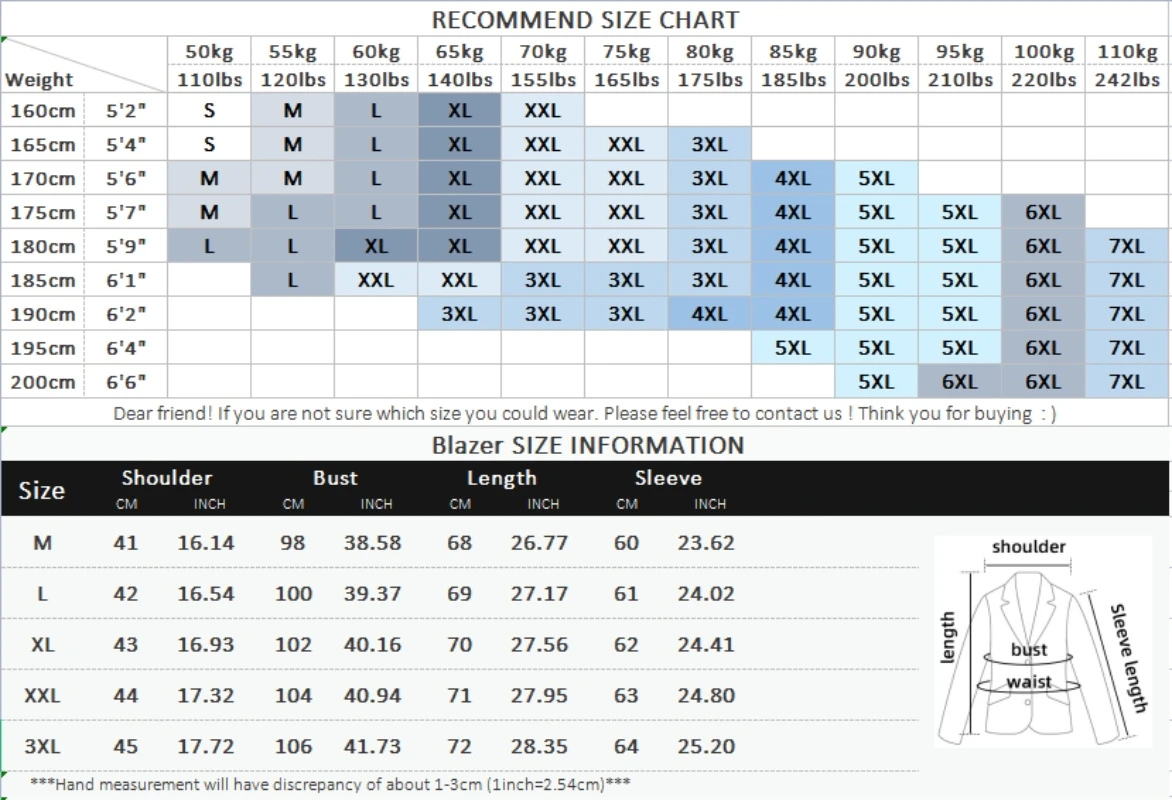Select the 50kg 110lbs column header
1172x800 pixels.
coord(209,65)
